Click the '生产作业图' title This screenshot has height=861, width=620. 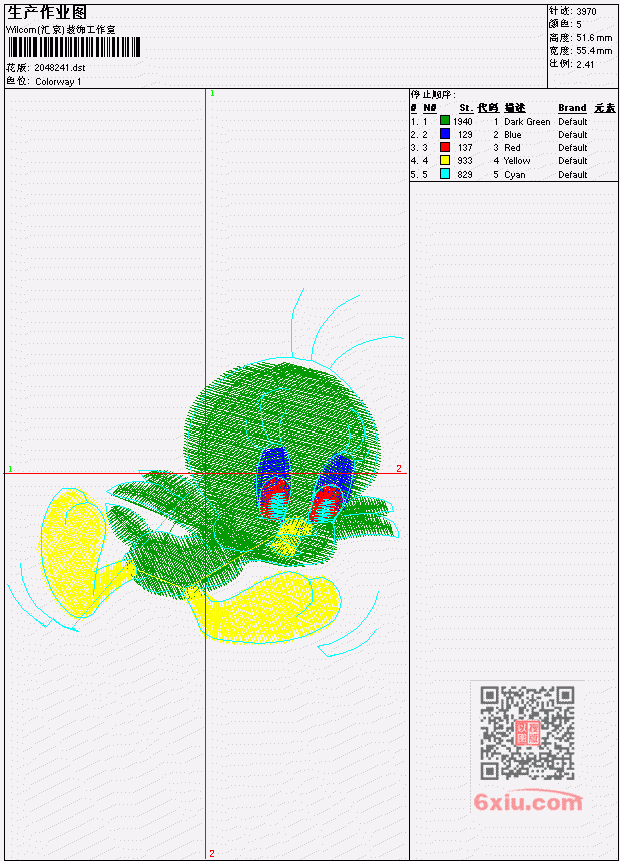(x=47, y=13)
